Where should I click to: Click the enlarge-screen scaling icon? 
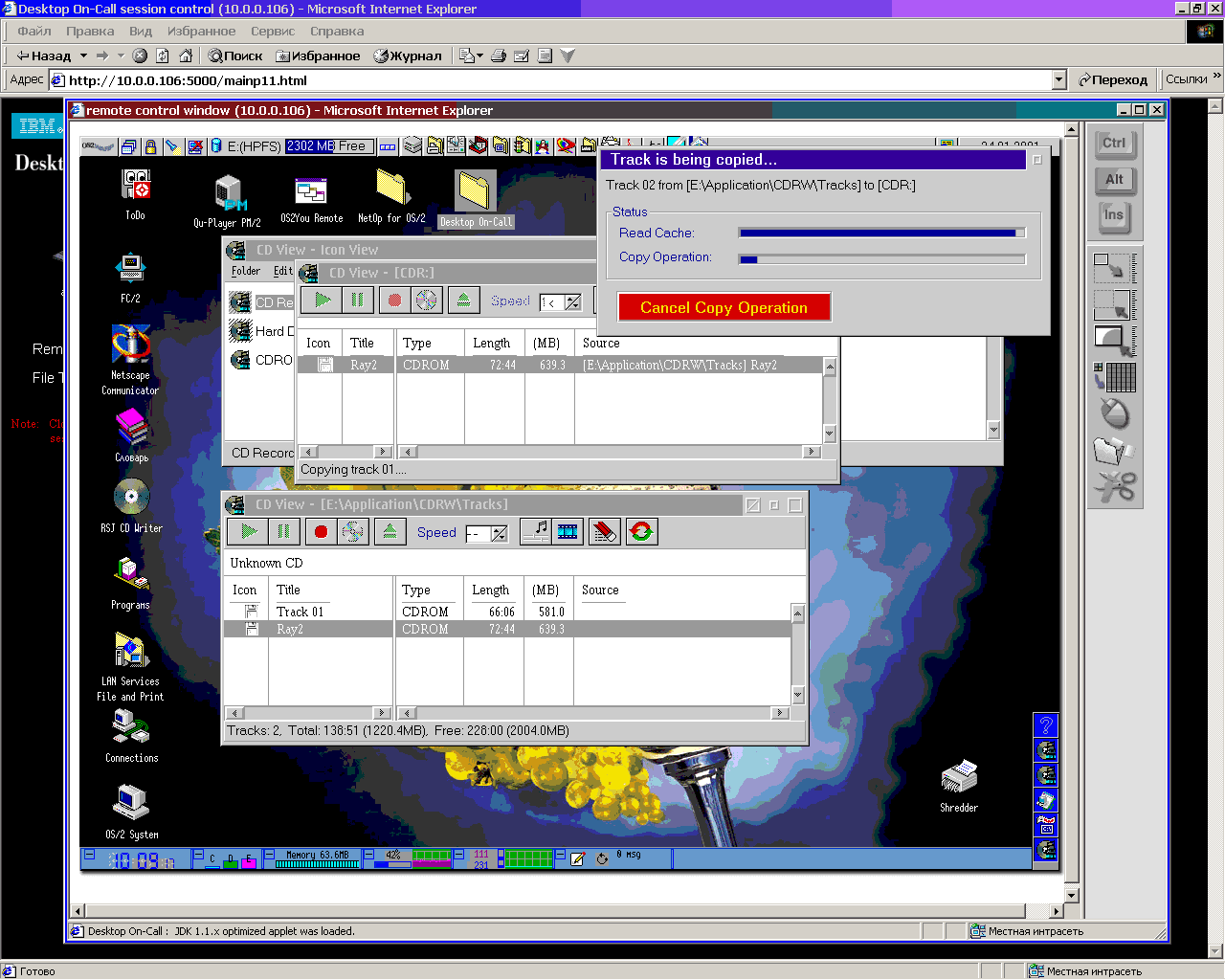[x=1115, y=304]
